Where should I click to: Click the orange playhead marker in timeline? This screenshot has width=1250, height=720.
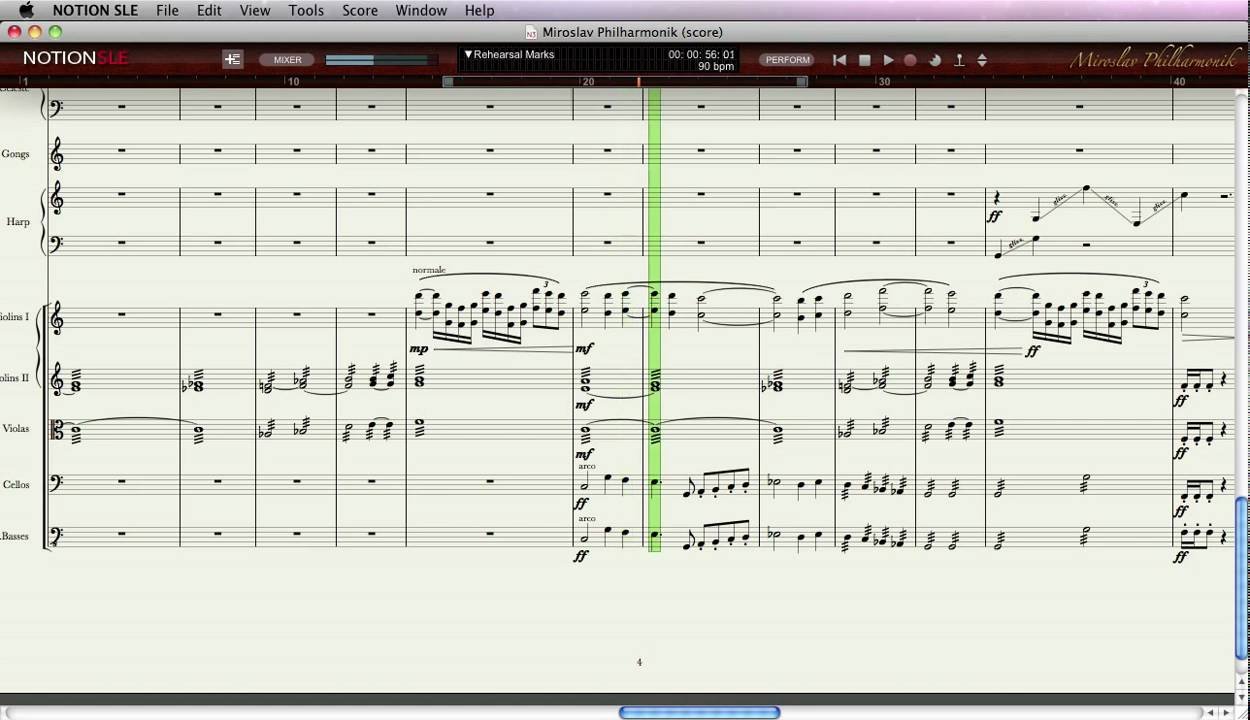(638, 82)
